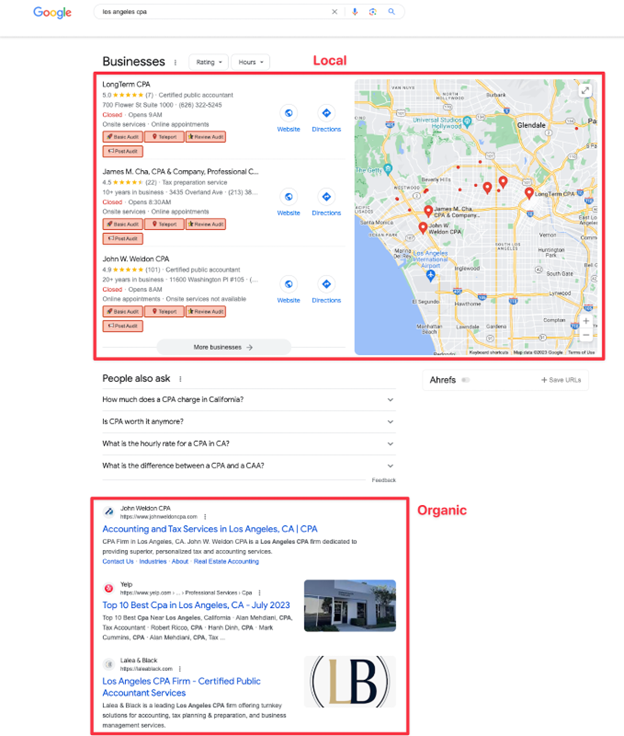624x736 pixels.
Task: Open James M. Cha website globe icon
Action: (289, 197)
